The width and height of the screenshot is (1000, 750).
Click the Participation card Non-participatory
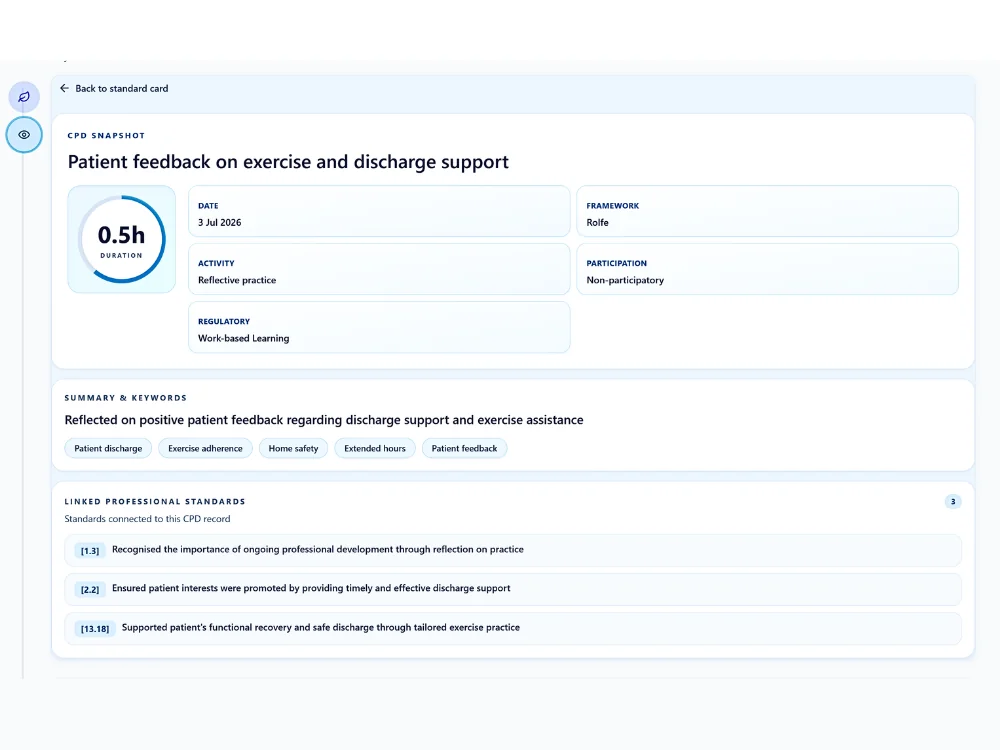click(767, 269)
